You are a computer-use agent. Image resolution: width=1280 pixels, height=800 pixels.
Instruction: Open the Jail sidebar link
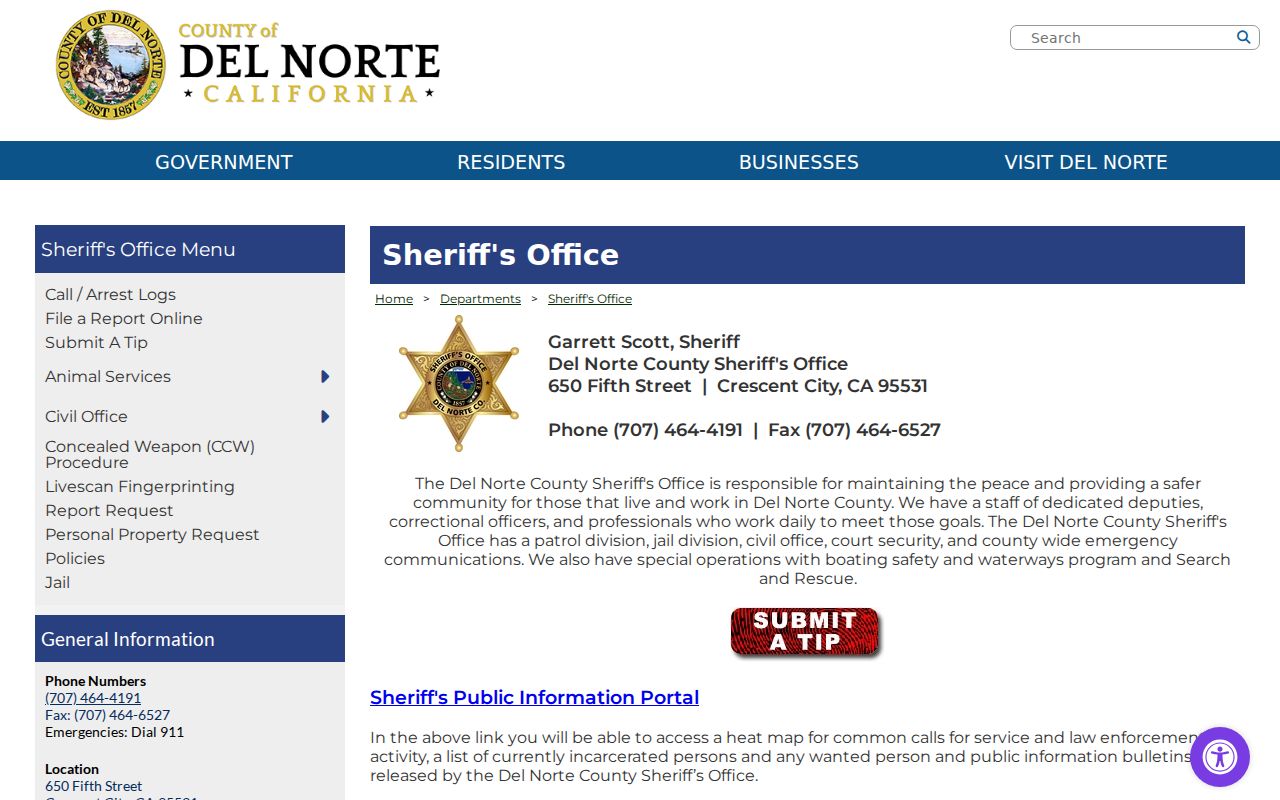tap(57, 582)
